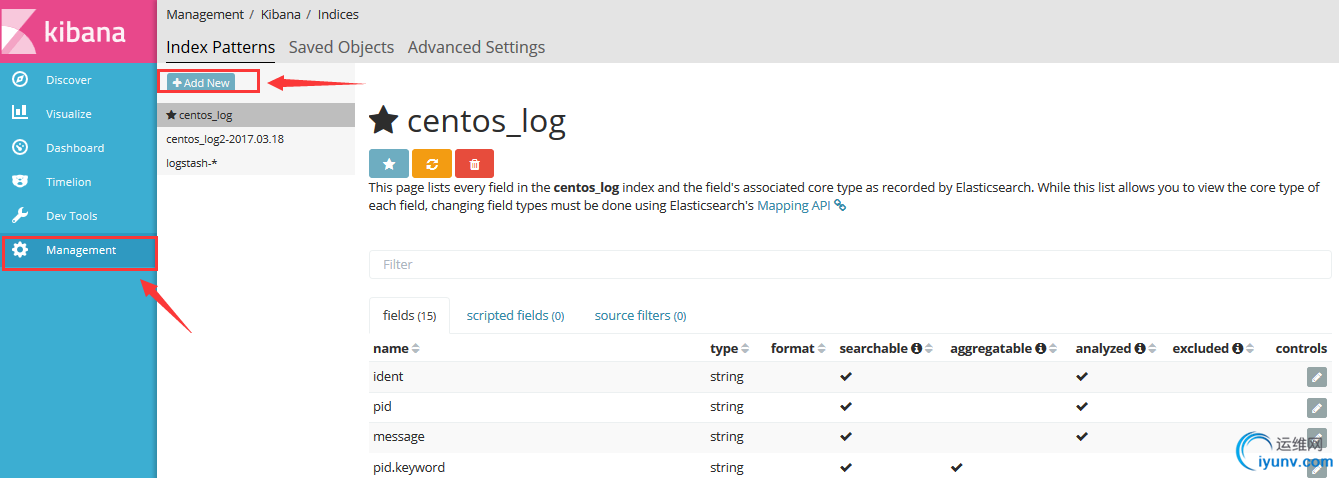Open Management gear icon
The height and width of the screenshot is (478, 1339).
click(x=20, y=250)
